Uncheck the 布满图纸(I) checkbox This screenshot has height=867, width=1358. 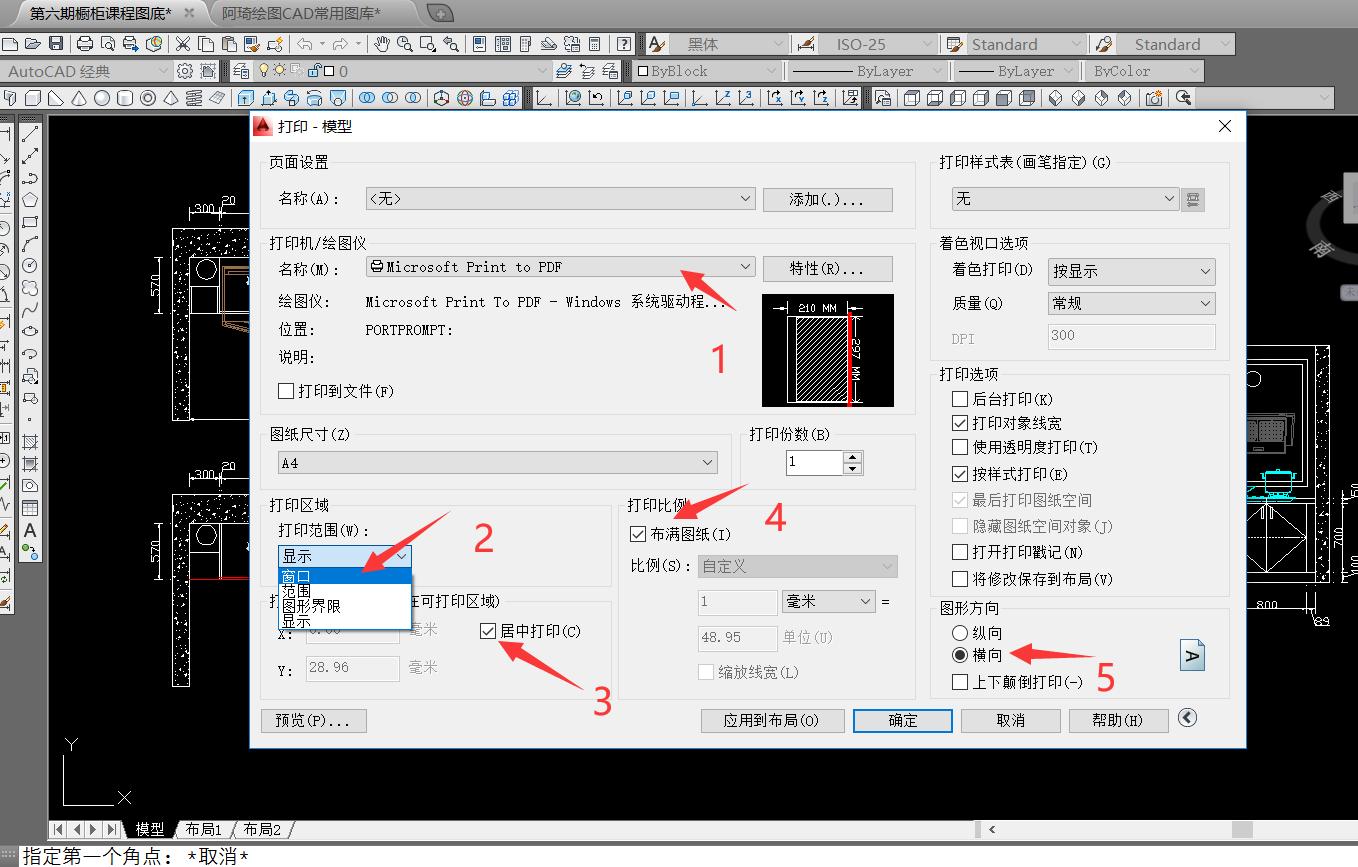click(x=637, y=533)
